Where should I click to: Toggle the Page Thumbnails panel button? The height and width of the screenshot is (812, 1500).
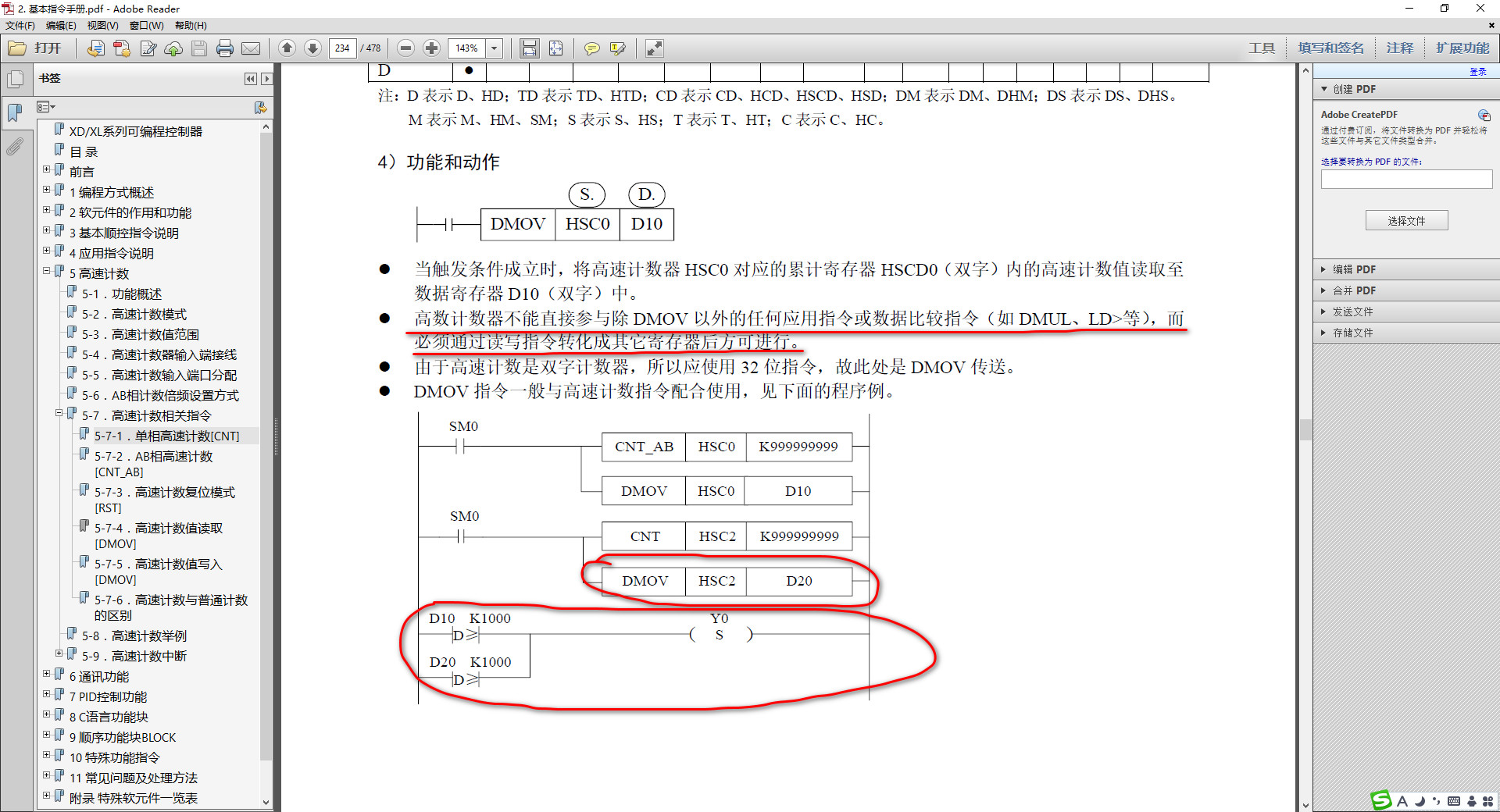tap(14, 79)
